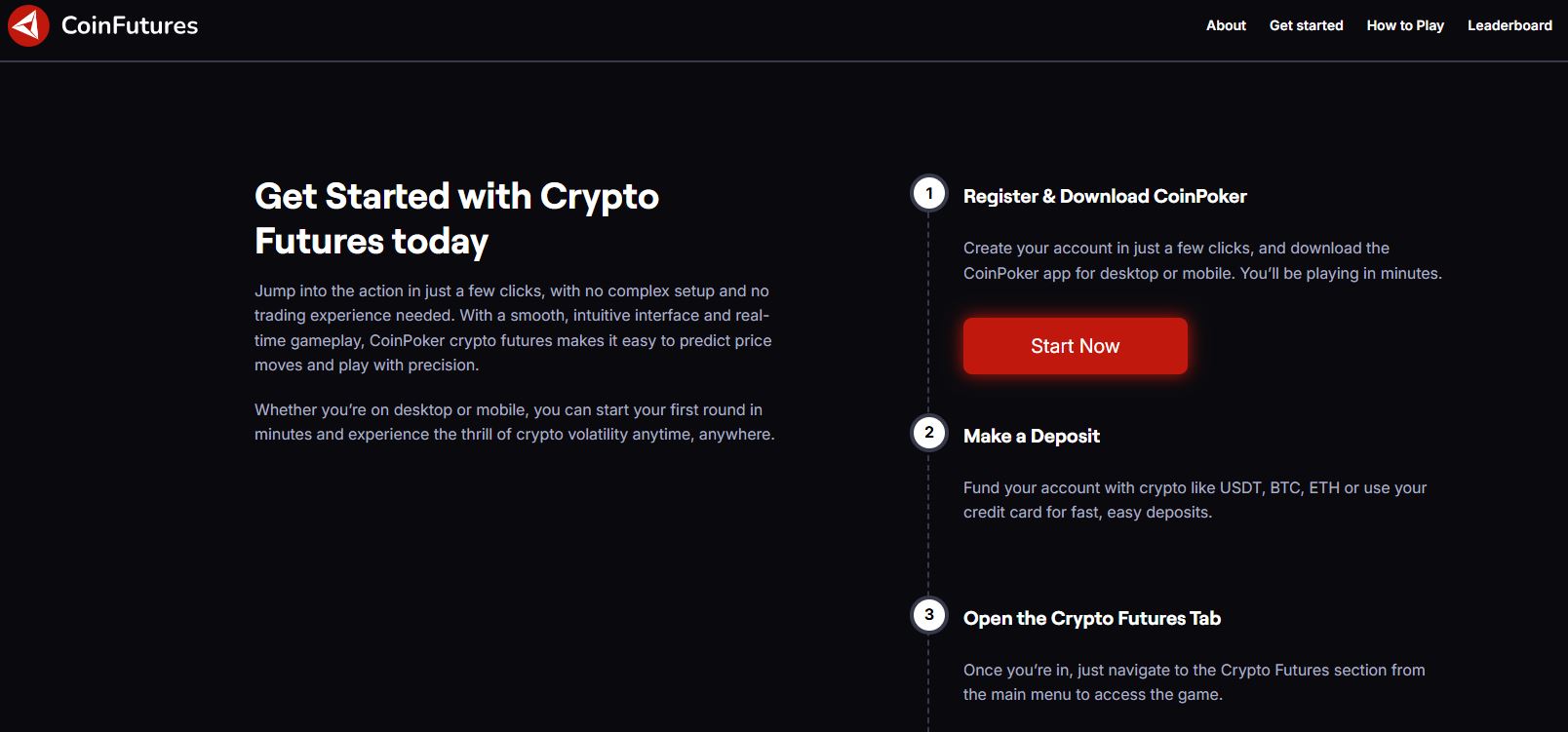Click the paragraph starting Whether you're on desktop
Viewport: 1568px width, 732px height.
pos(515,422)
